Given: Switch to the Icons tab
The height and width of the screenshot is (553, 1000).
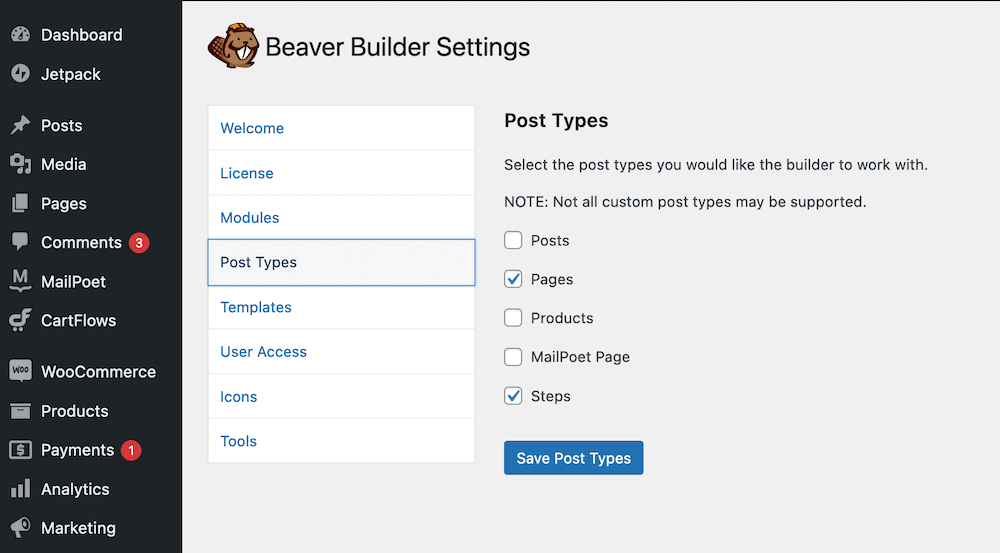Looking at the screenshot, I should [x=341, y=396].
